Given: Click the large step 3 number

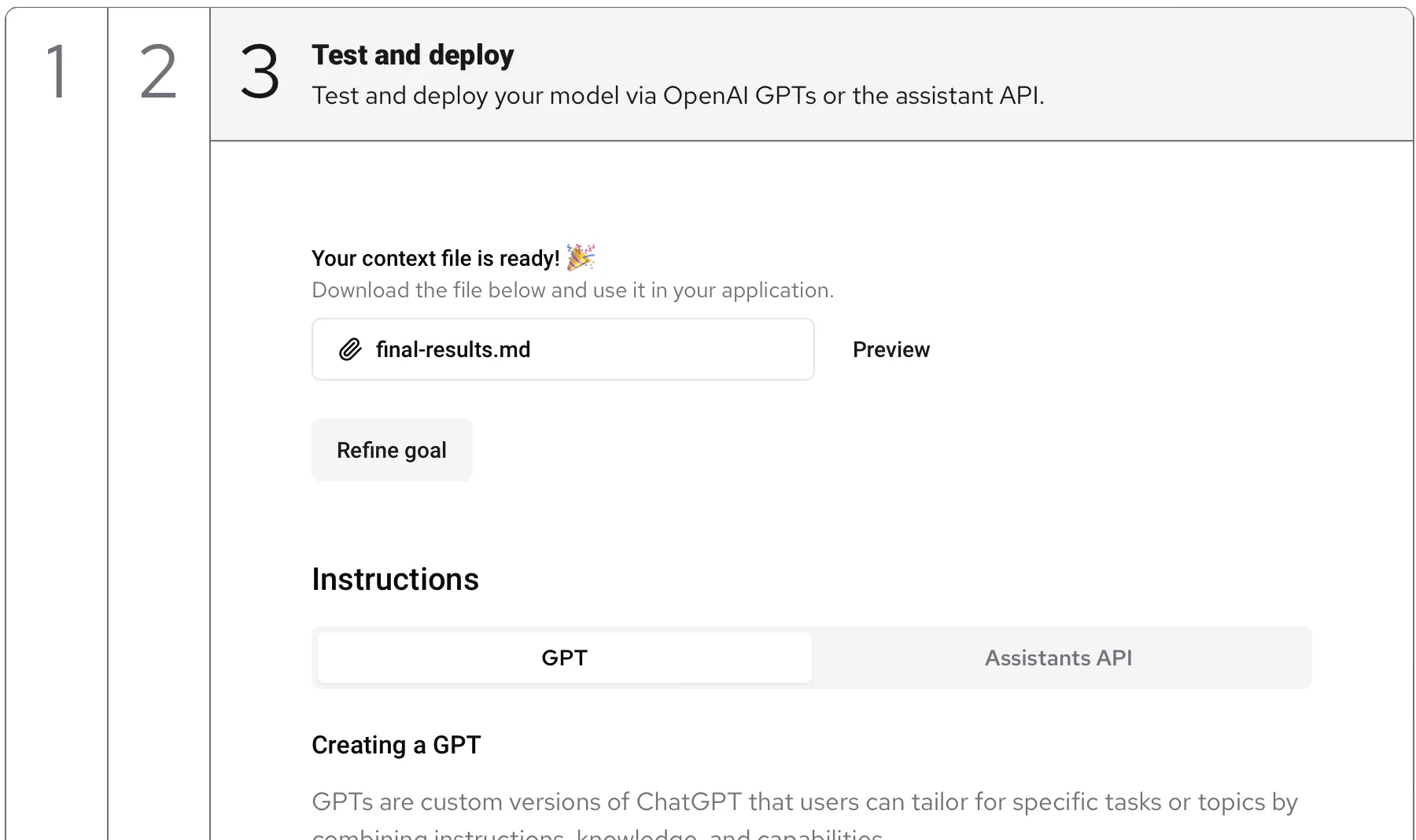Looking at the screenshot, I should pyautogui.click(x=260, y=72).
